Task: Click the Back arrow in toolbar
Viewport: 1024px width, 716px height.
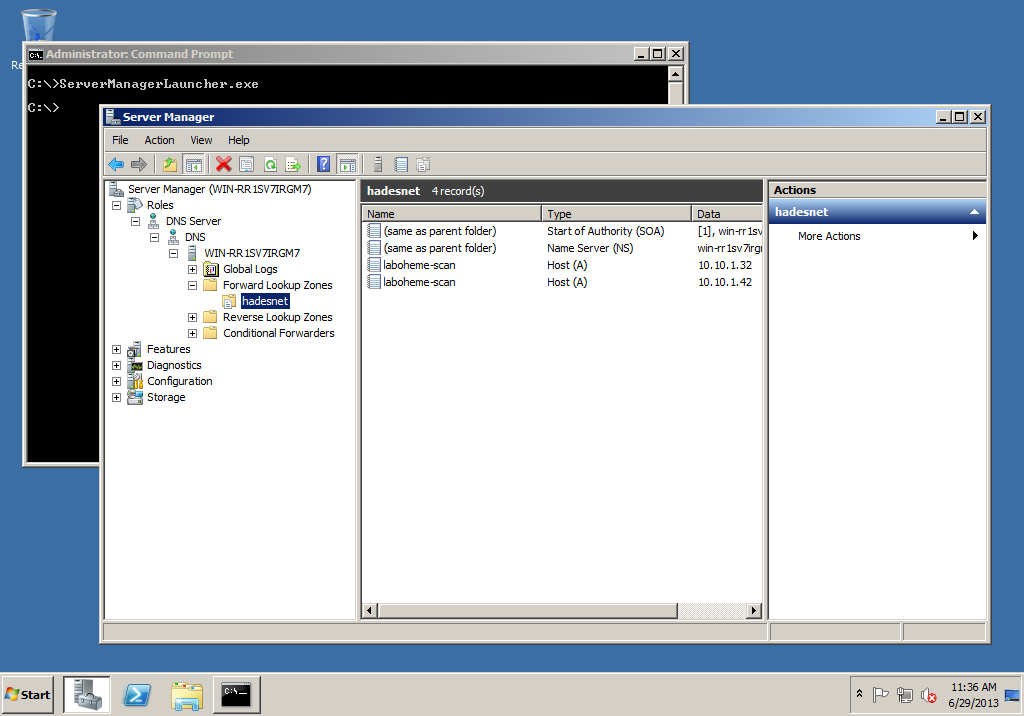Action: tap(116, 165)
